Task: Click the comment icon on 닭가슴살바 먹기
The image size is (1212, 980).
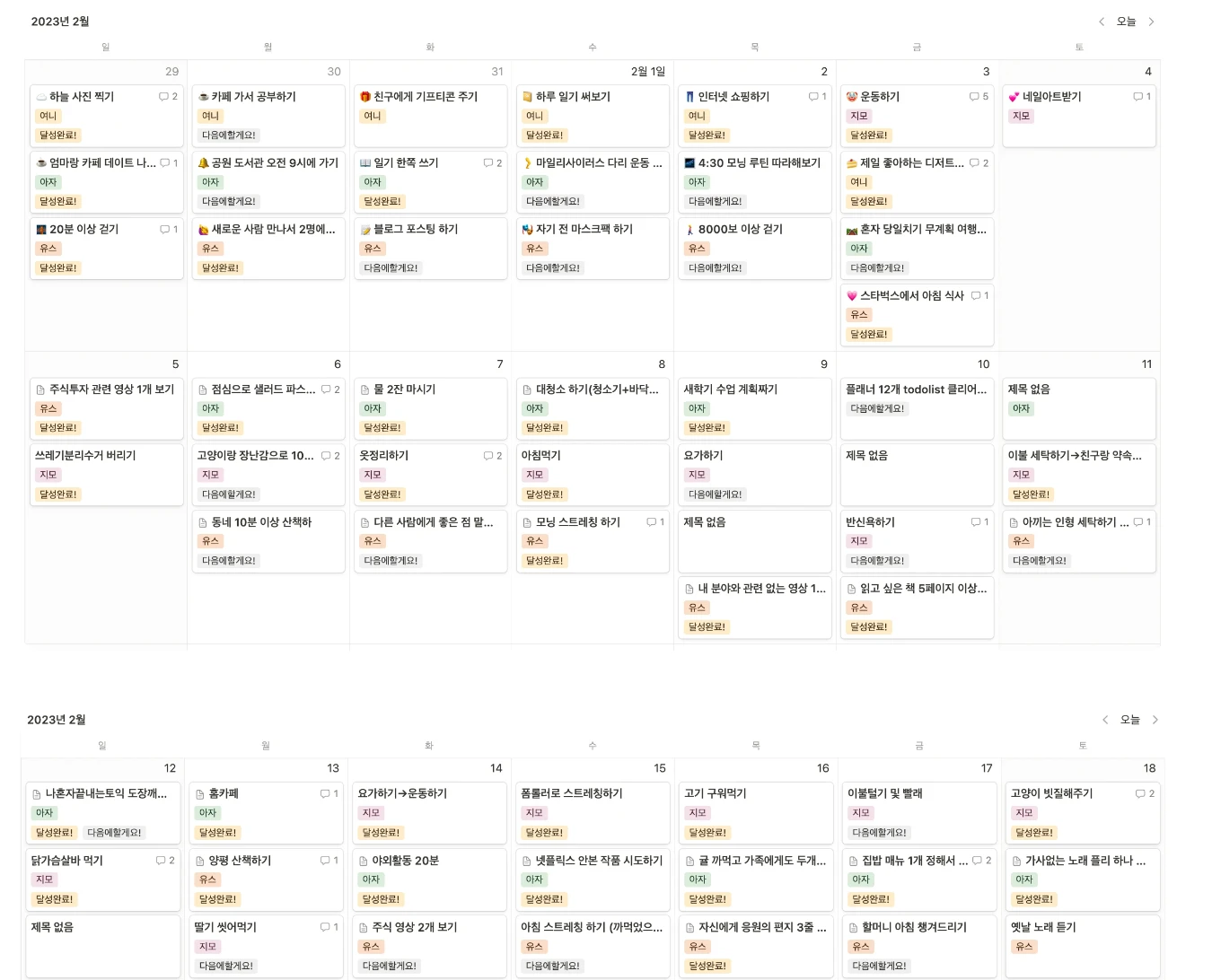Action: (x=159, y=861)
